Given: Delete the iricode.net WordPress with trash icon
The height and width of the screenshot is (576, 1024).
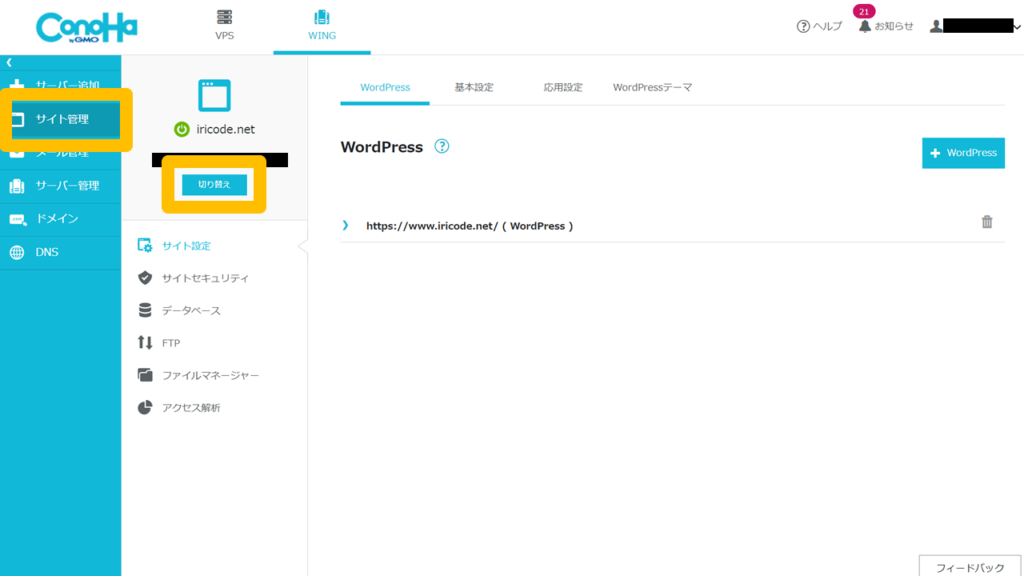Looking at the screenshot, I should [987, 222].
